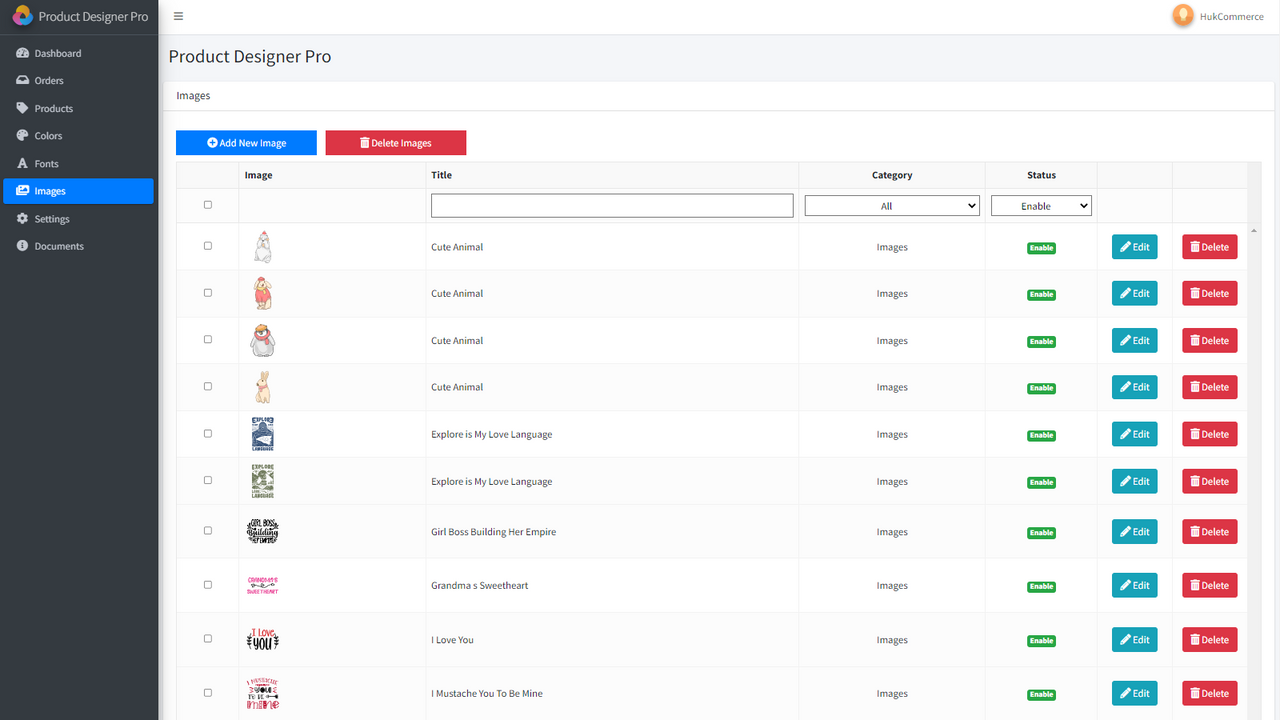
Task: Click the Add New Image button
Action: [246, 142]
